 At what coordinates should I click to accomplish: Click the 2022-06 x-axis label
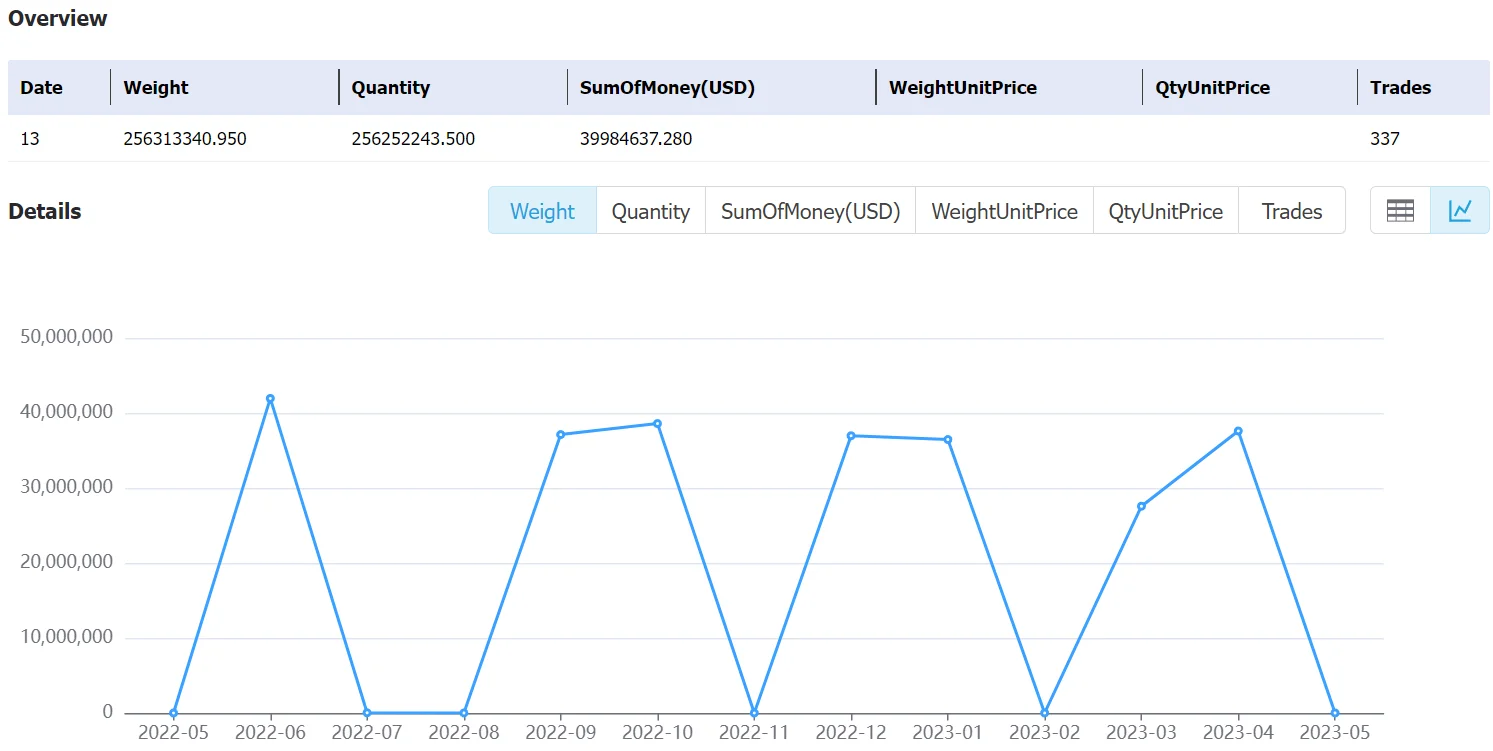[x=270, y=733]
